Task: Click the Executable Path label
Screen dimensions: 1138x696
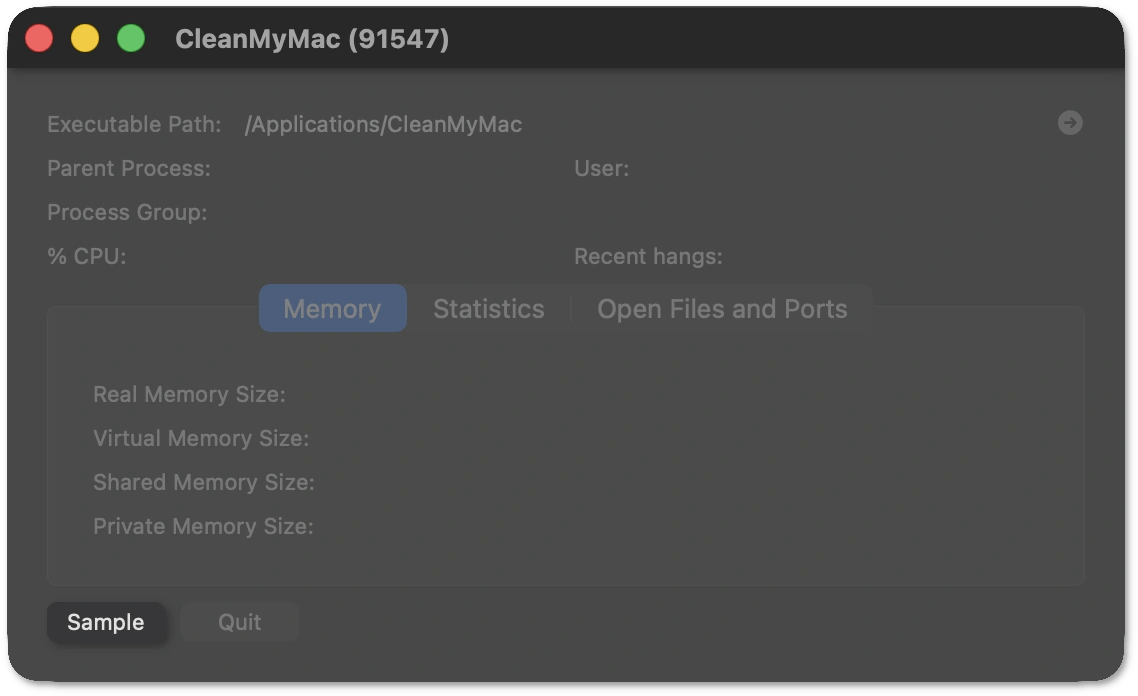Action: 134,124
